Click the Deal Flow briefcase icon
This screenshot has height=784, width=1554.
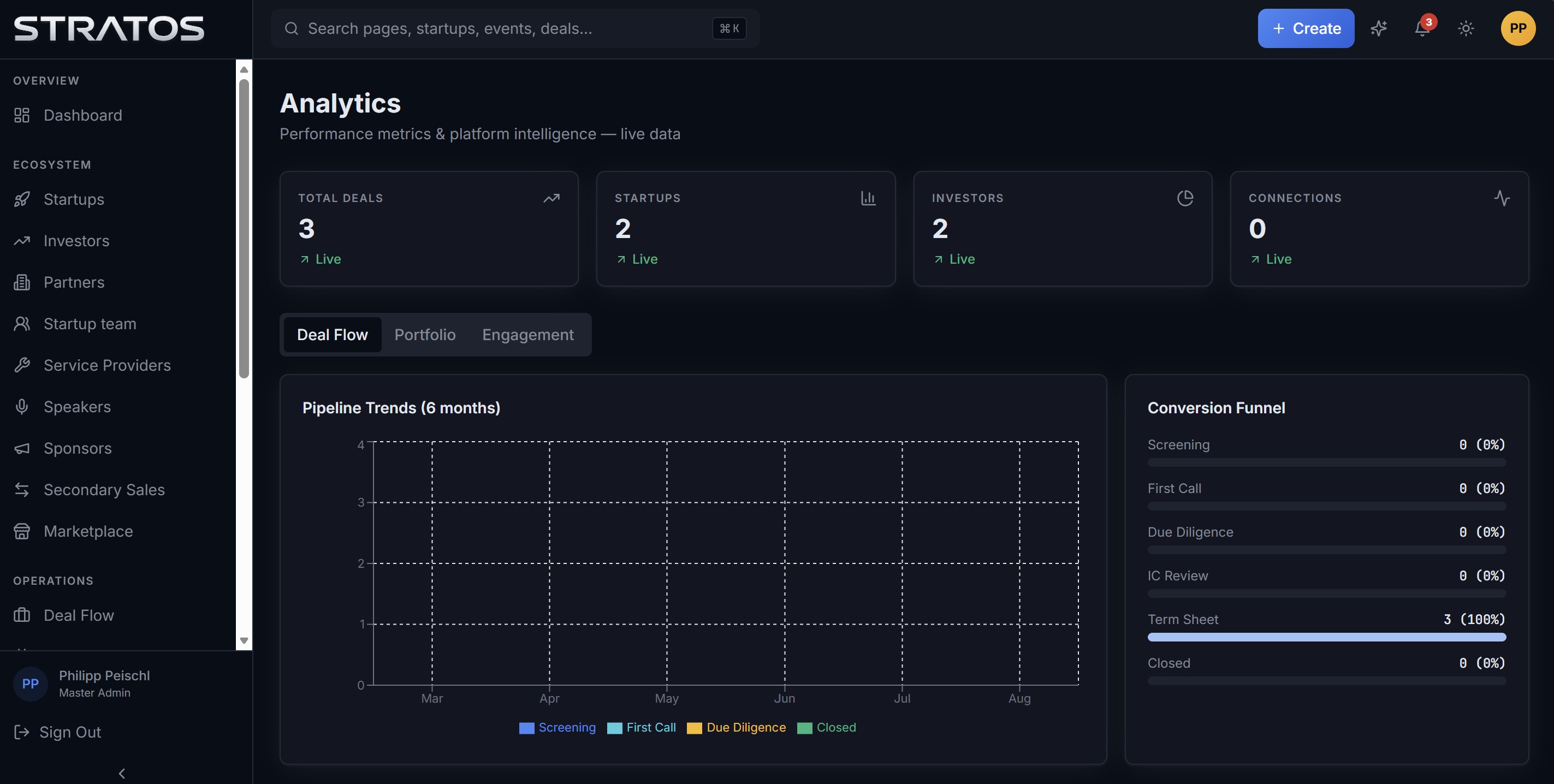point(22,615)
